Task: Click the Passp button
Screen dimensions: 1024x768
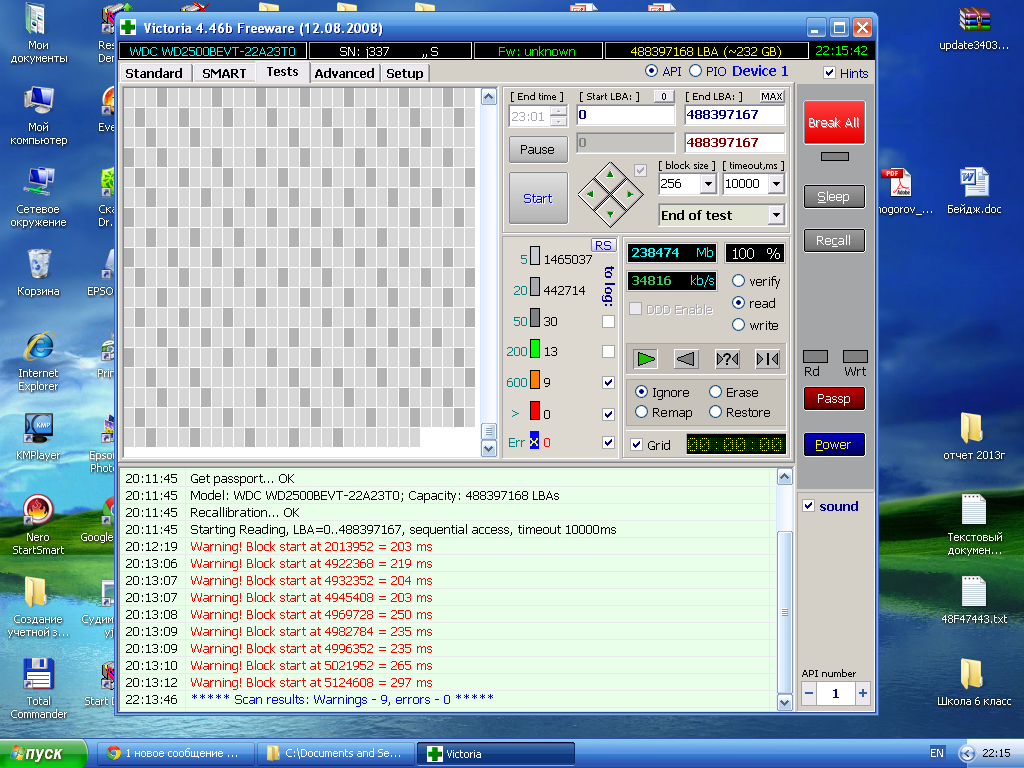Action: click(x=834, y=398)
